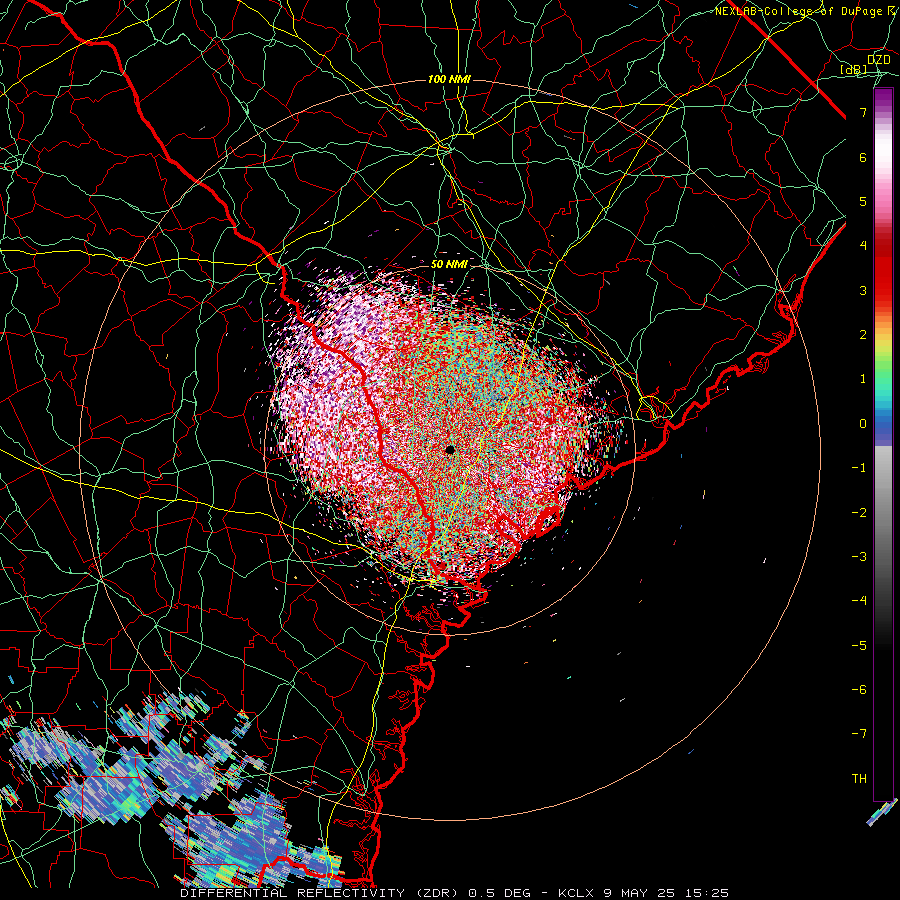This screenshot has width=900, height=900.
Task: Click the "[dB]" unit label
Action: pyautogui.click(x=854, y=69)
